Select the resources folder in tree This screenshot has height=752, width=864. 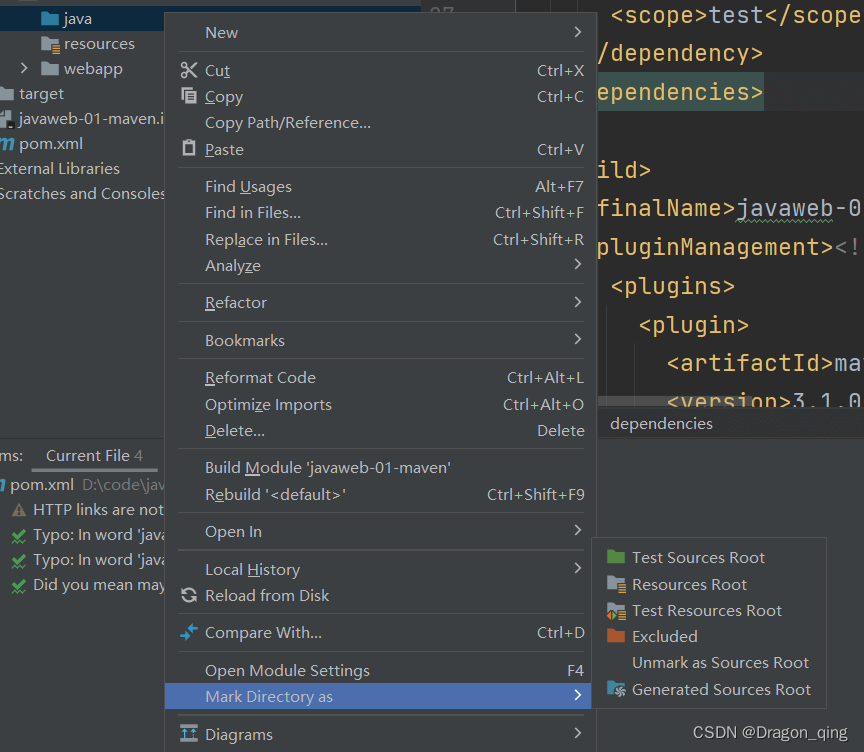pos(98,44)
